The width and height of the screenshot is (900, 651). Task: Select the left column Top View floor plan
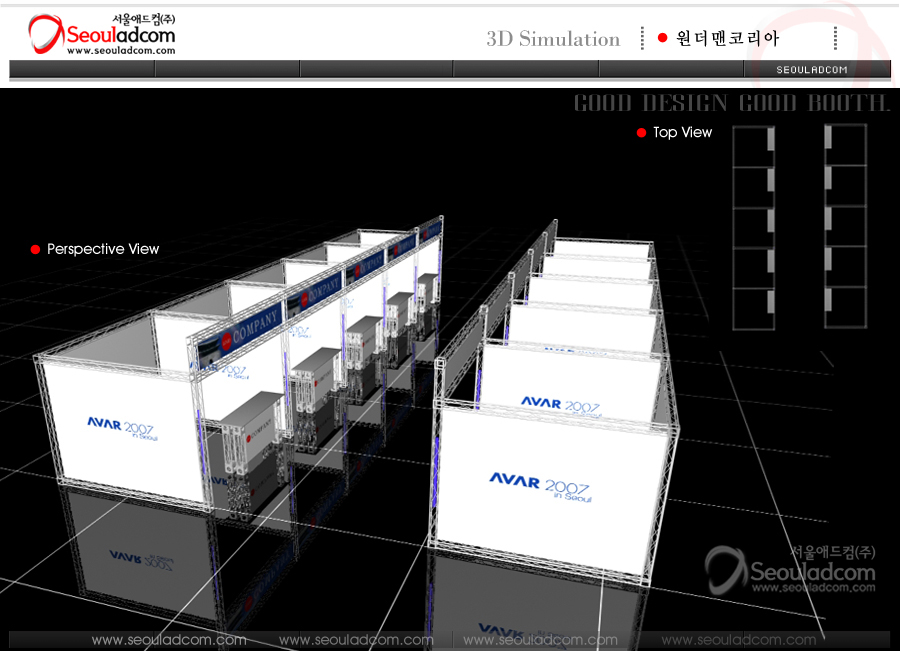coord(753,227)
